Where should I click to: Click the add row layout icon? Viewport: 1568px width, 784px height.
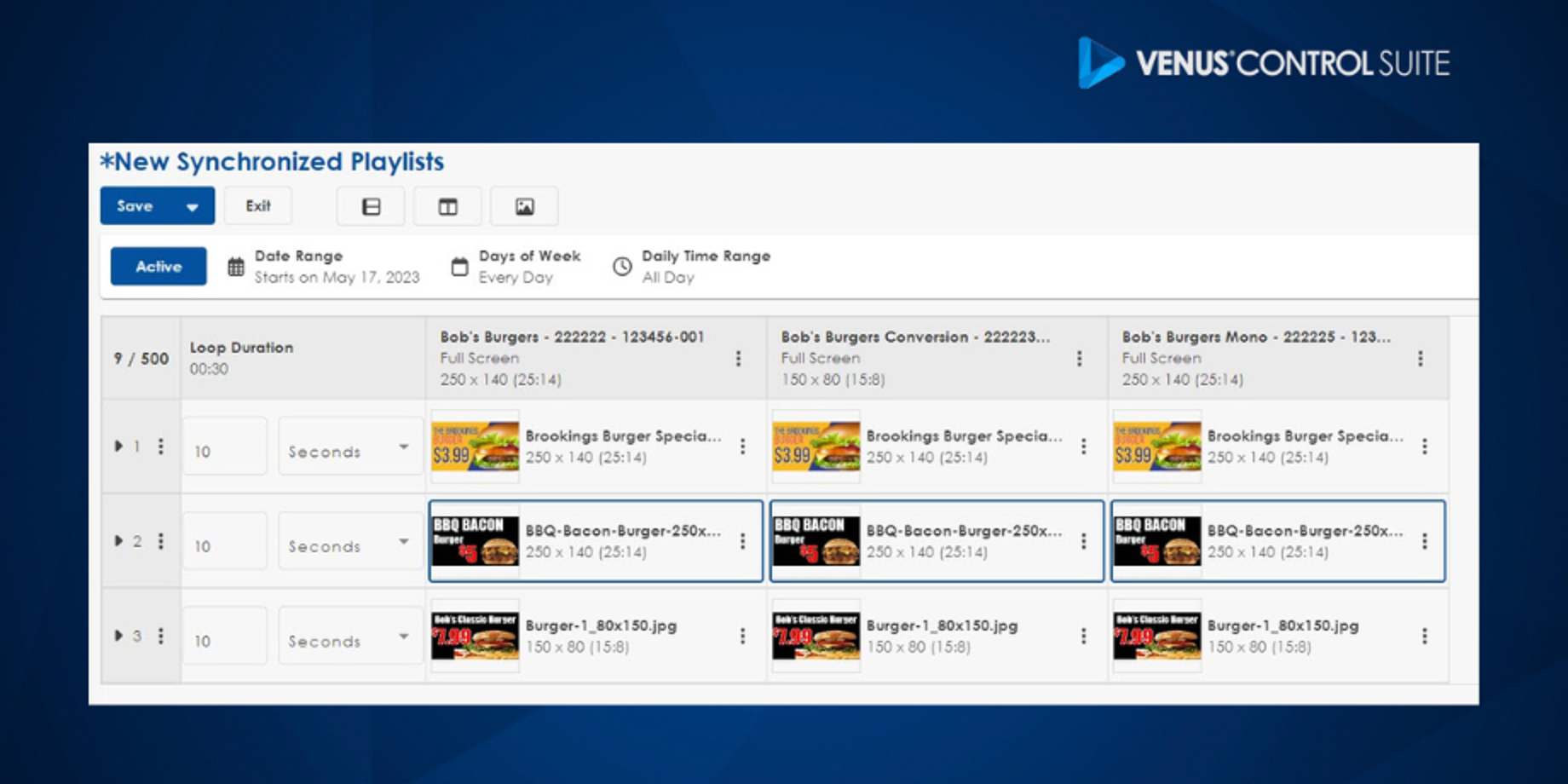371,207
